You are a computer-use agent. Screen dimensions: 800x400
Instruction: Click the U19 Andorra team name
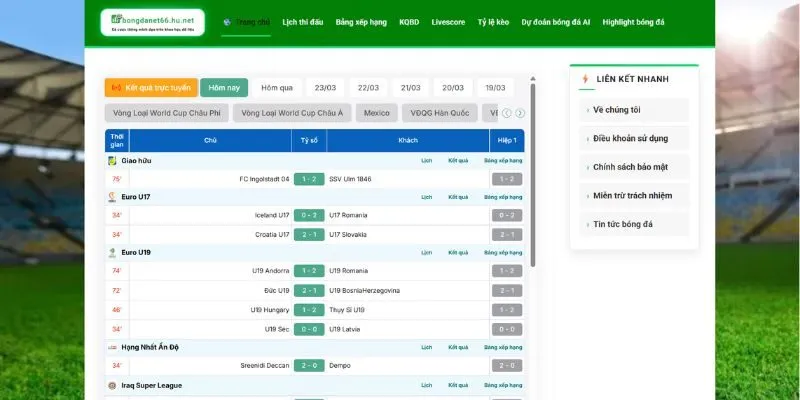[x=270, y=271]
